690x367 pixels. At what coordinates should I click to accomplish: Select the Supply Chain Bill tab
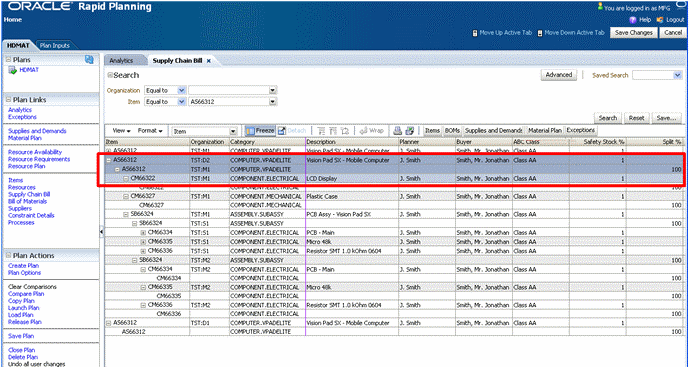(x=177, y=61)
